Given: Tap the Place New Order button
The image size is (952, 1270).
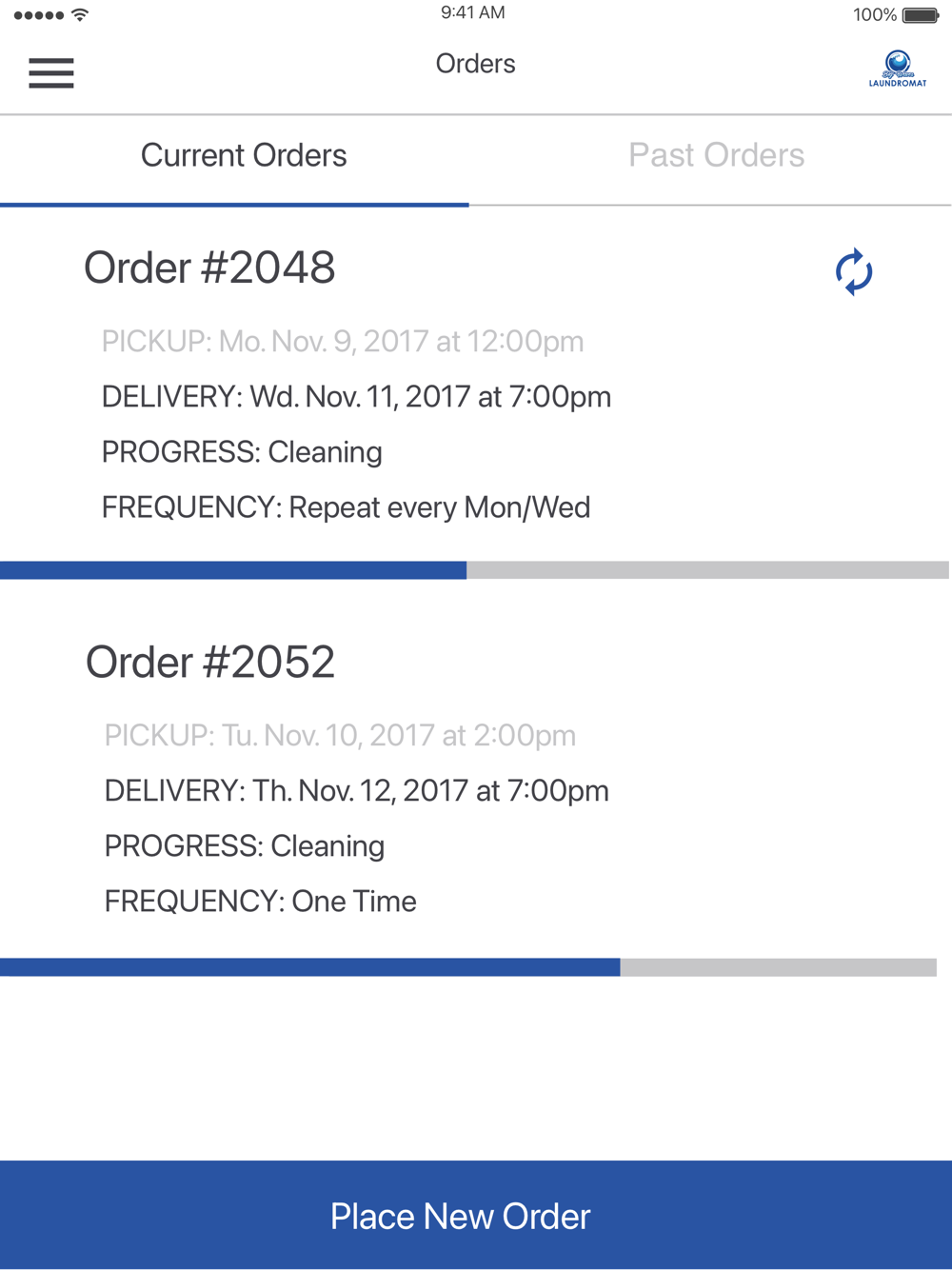Looking at the screenshot, I should (476, 1215).
